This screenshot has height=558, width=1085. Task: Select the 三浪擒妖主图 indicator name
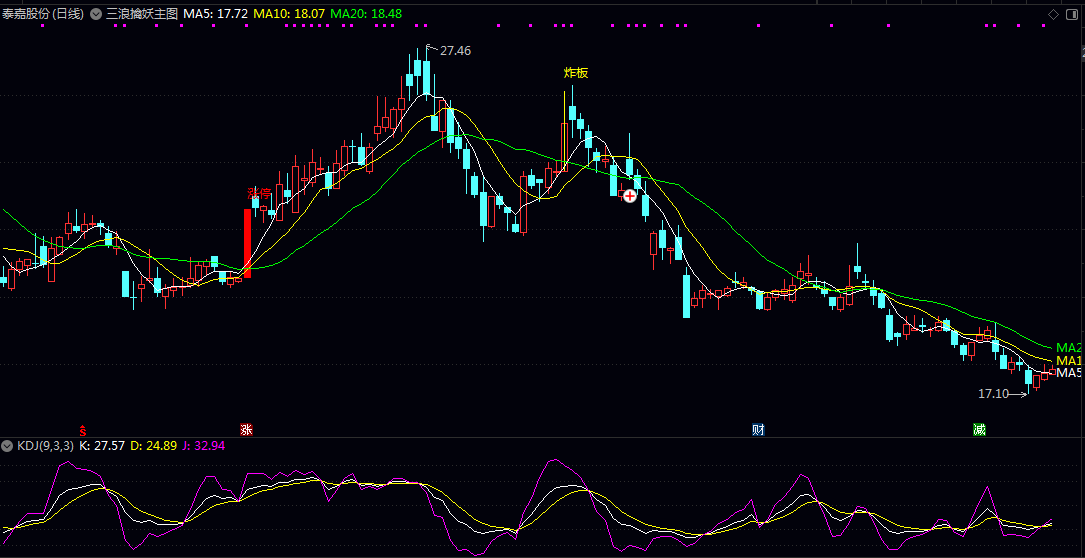tap(142, 14)
